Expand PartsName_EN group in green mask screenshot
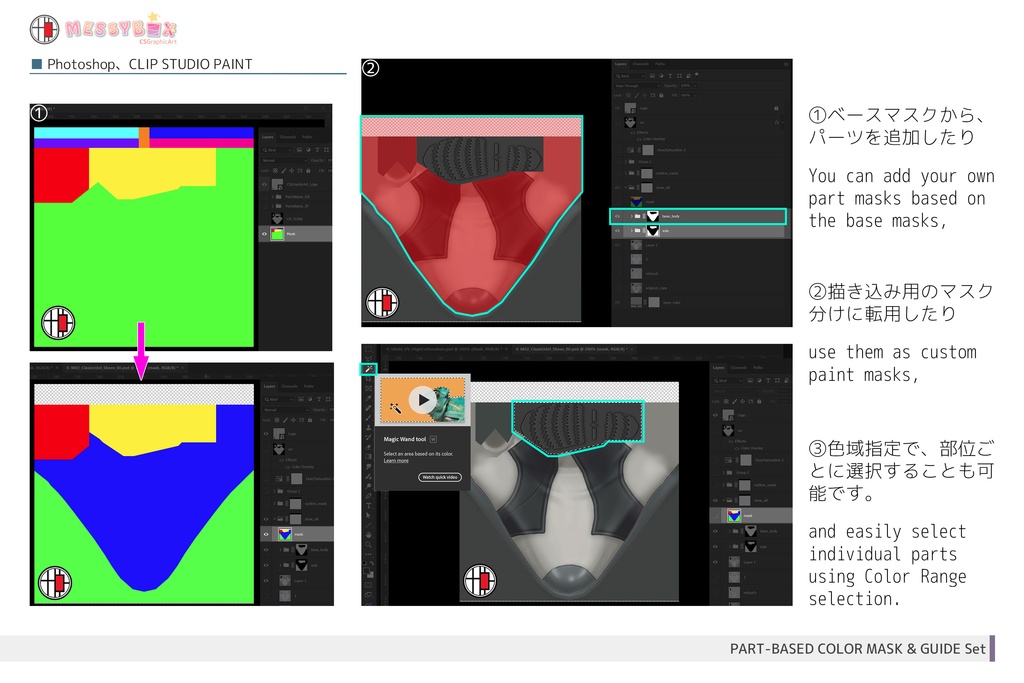 pos(273,197)
